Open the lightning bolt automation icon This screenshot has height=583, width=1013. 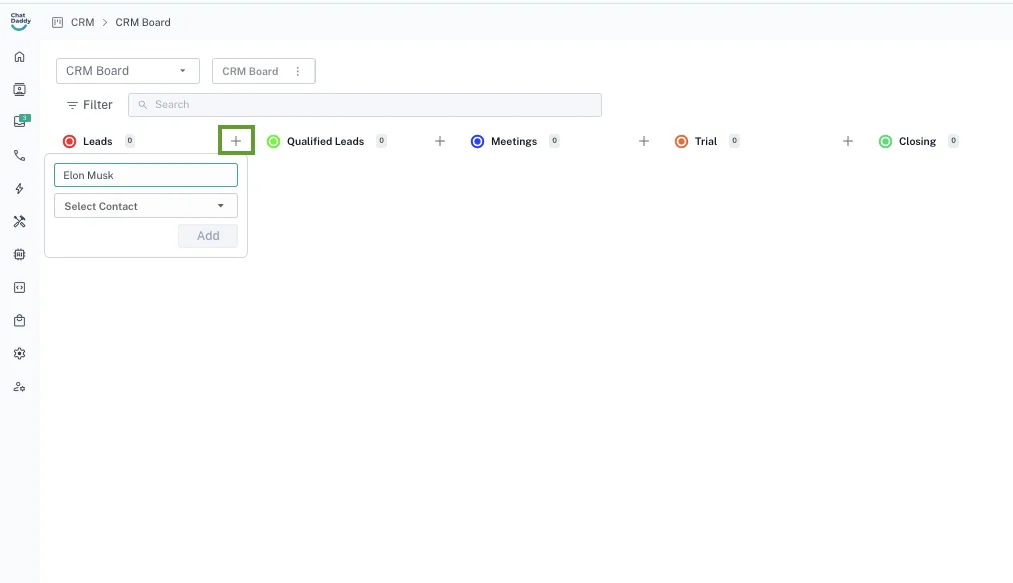pos(19,188)
